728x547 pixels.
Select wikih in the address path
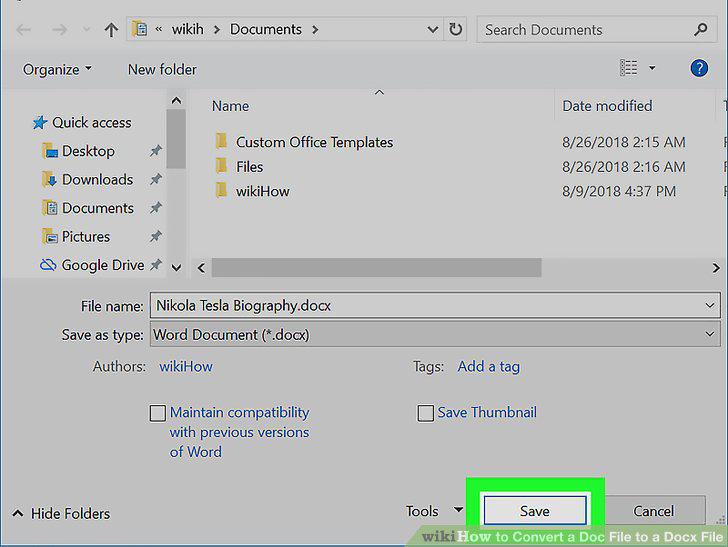(x=188, y=29)
